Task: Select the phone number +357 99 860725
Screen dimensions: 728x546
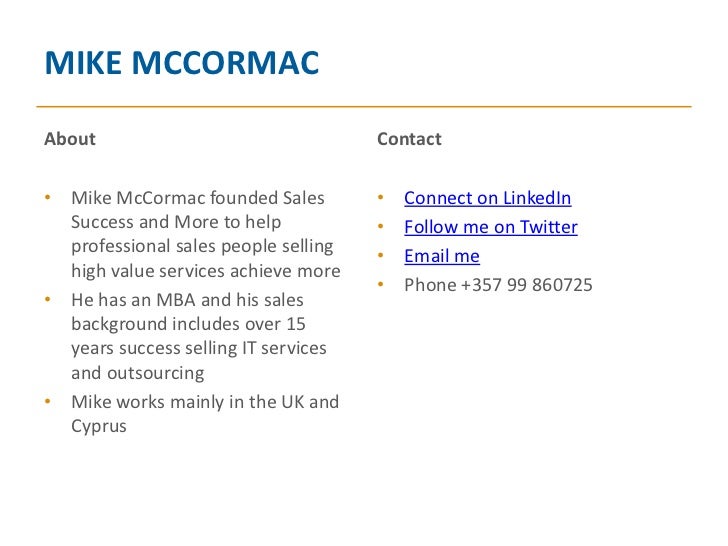Action: tap(526, 285)
